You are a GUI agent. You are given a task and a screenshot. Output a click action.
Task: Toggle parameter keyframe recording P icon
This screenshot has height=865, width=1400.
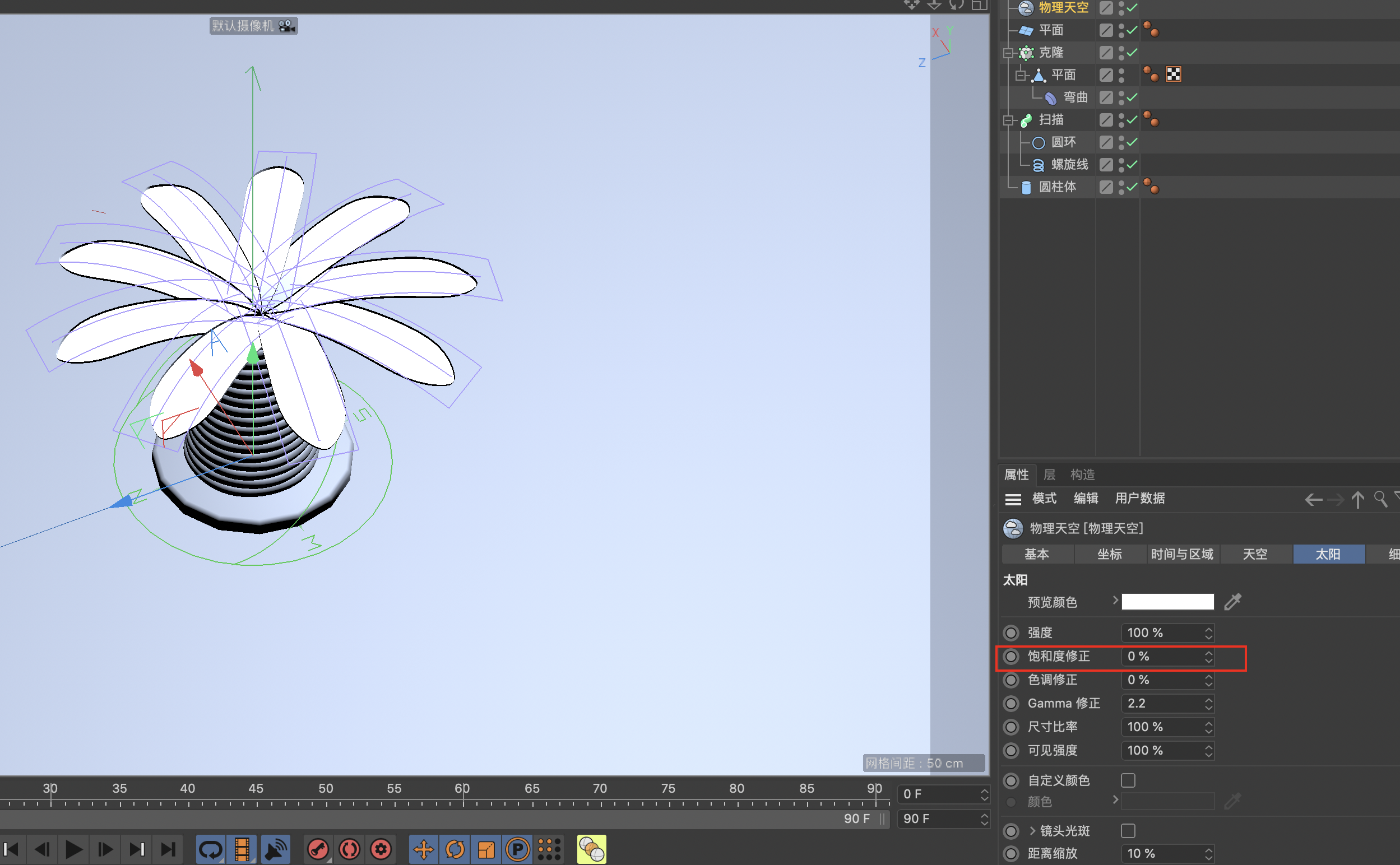click(x=518, y=849)
